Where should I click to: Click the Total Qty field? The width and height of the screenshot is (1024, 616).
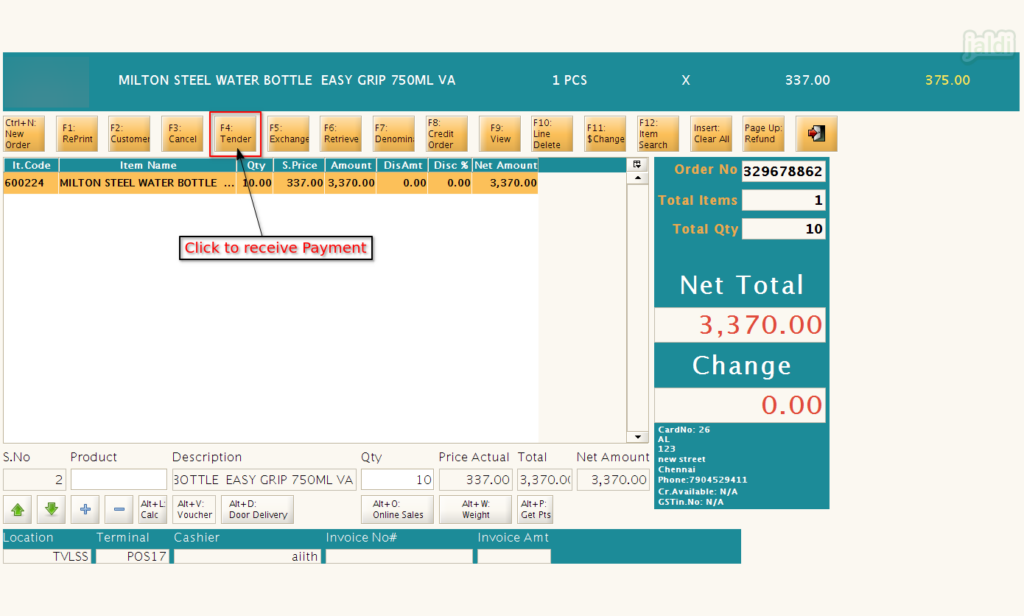[784, 229]
